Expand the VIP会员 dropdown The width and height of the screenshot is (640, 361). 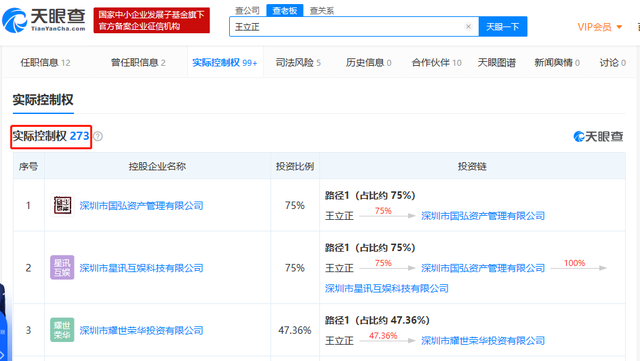pyautogui.click(x=600, y=27)
